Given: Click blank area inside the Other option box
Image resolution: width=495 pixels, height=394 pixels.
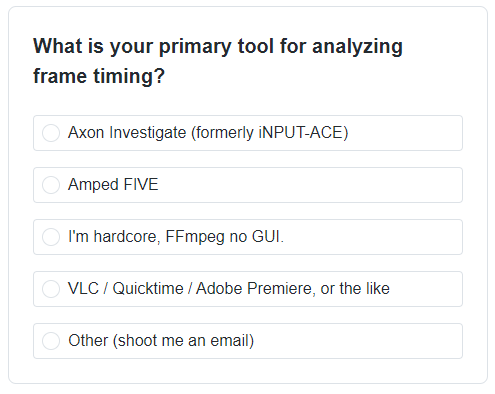Looking at the screenshot, I should (x=358, y=341).
